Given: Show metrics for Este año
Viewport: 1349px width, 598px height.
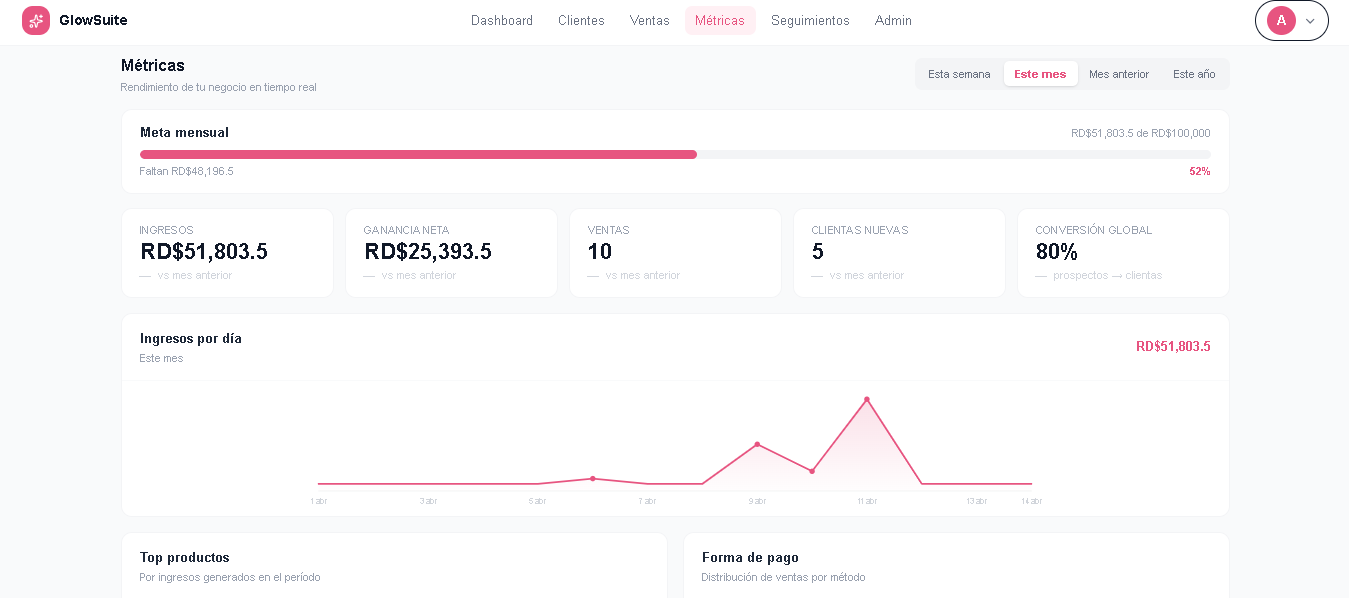Looking at the screenshot, I should click(1194, 74).
